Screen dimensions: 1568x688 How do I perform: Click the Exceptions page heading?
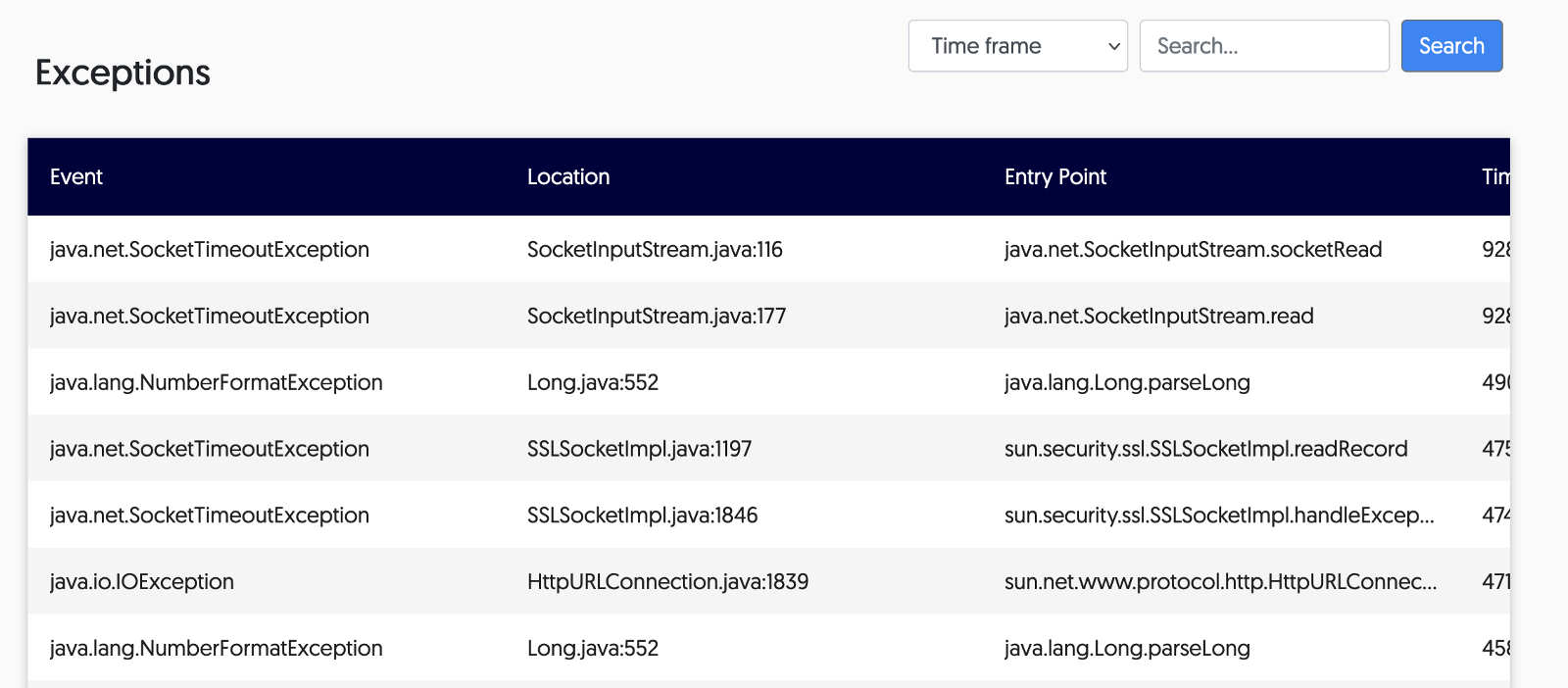122,73
